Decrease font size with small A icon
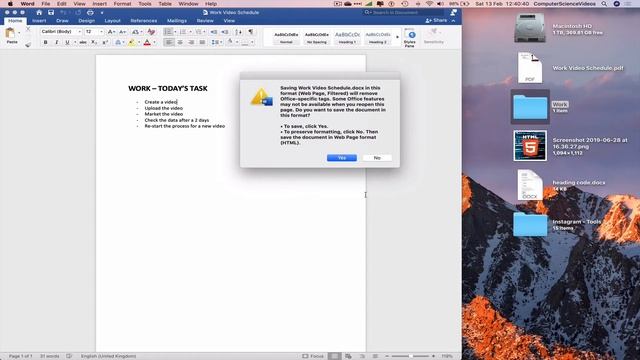640x360 pixels. coord(122,31)
